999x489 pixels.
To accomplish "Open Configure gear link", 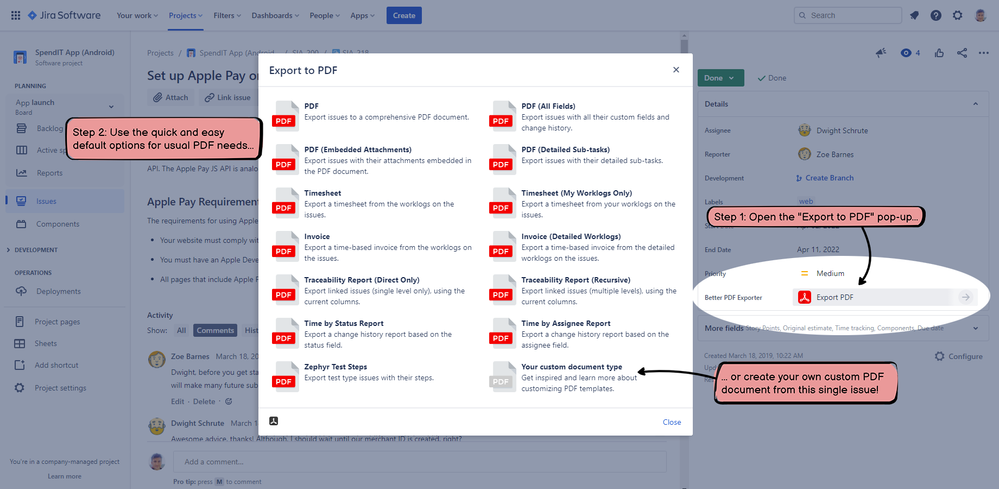I will [x=959, y=356].
